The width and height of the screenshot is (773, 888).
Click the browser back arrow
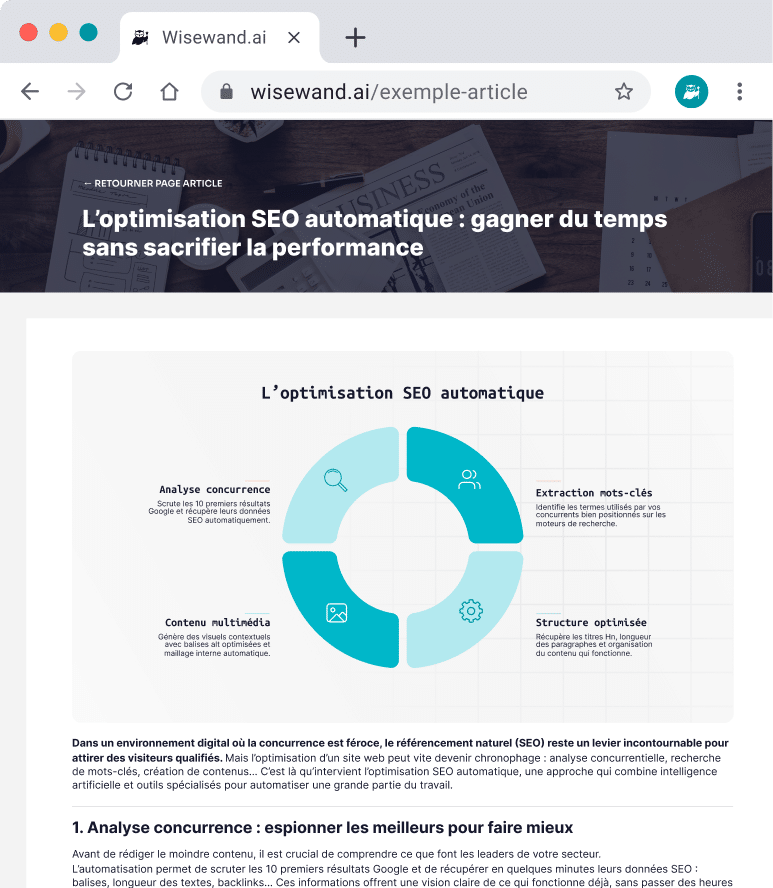tap(30, 92)
